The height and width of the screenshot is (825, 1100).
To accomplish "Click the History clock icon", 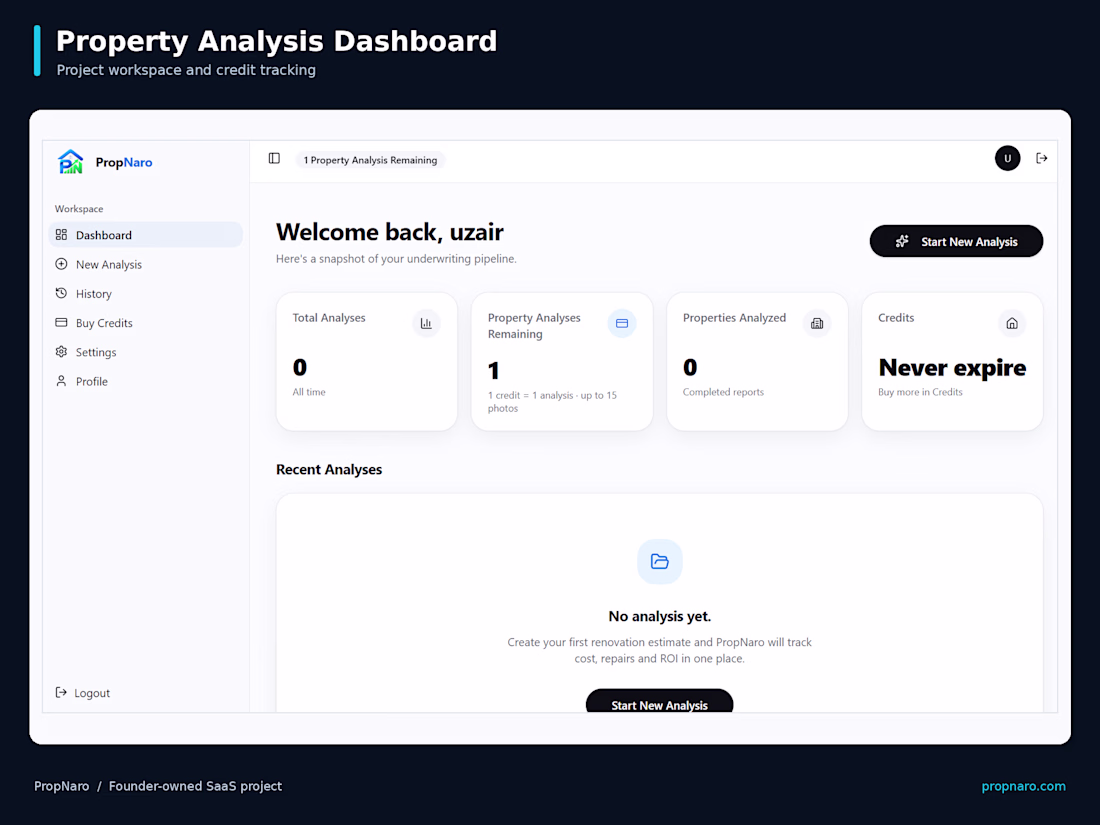I will [62, 293].
